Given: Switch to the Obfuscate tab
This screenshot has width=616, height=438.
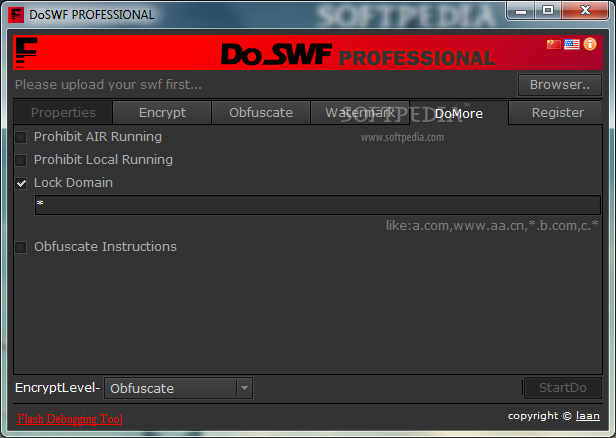Looking at the screenshot, I should [261, 113].
